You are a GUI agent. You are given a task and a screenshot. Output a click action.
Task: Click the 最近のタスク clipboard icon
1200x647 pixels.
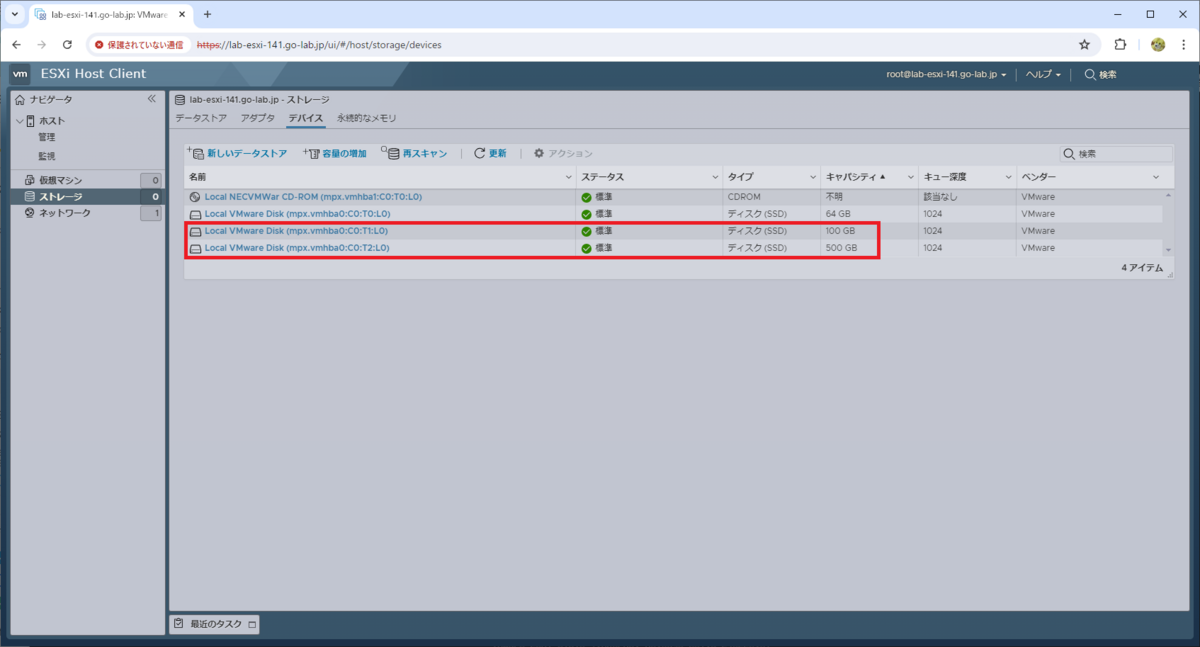point(178,624)
